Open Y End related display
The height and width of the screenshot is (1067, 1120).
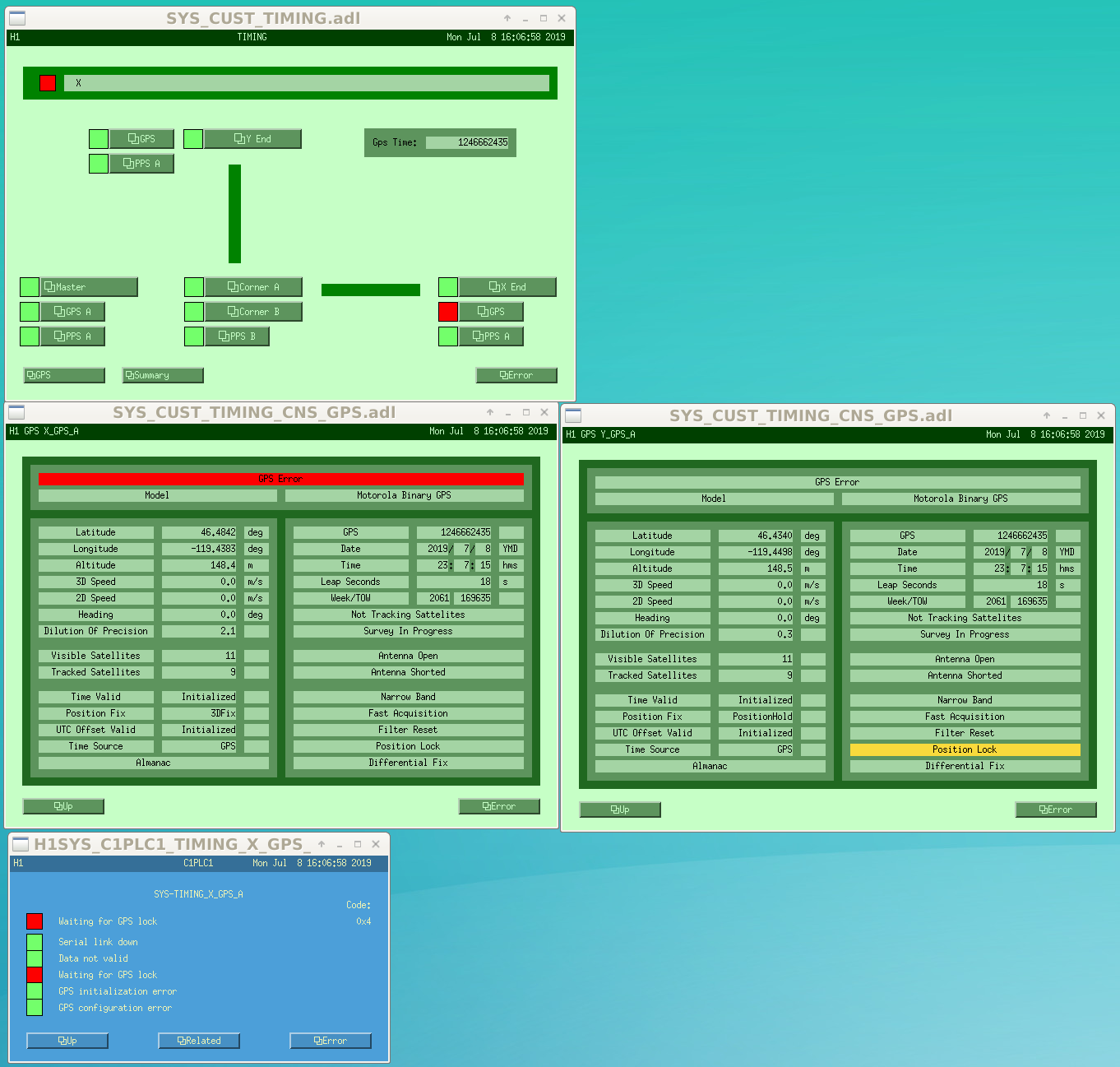pos(253,139)
